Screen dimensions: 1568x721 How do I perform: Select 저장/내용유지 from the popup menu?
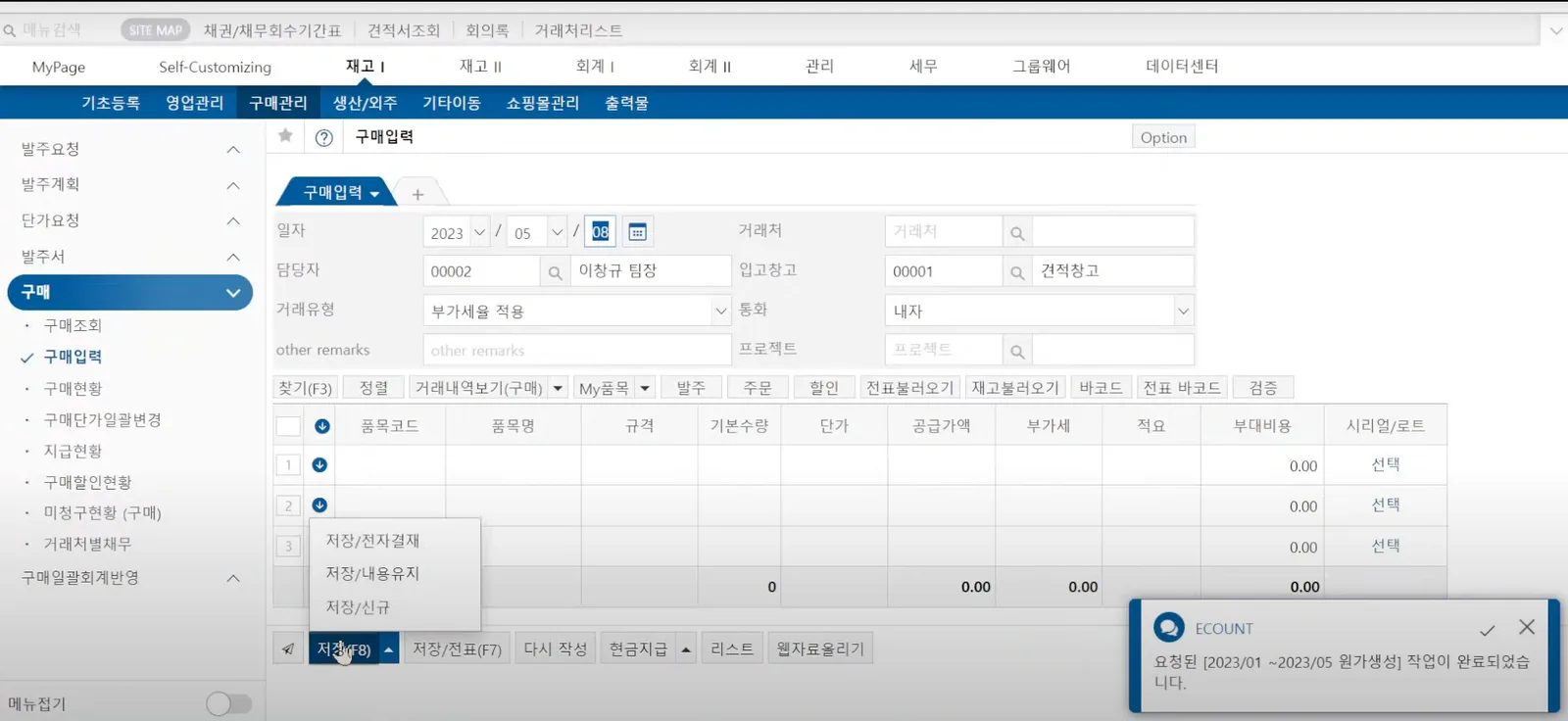pyautogui.click(x=372, y=573)
